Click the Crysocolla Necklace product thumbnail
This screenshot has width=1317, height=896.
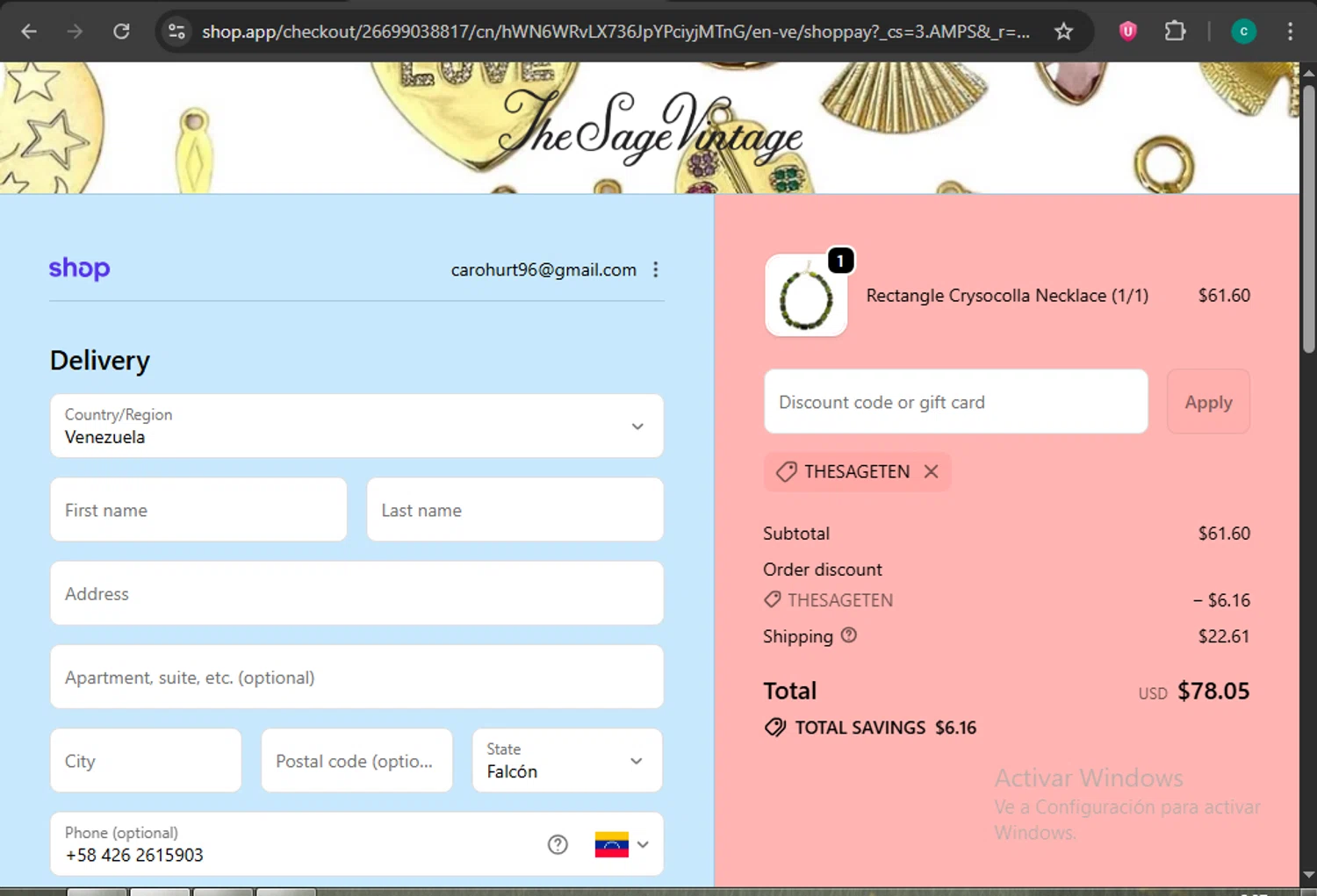[806, 296]
